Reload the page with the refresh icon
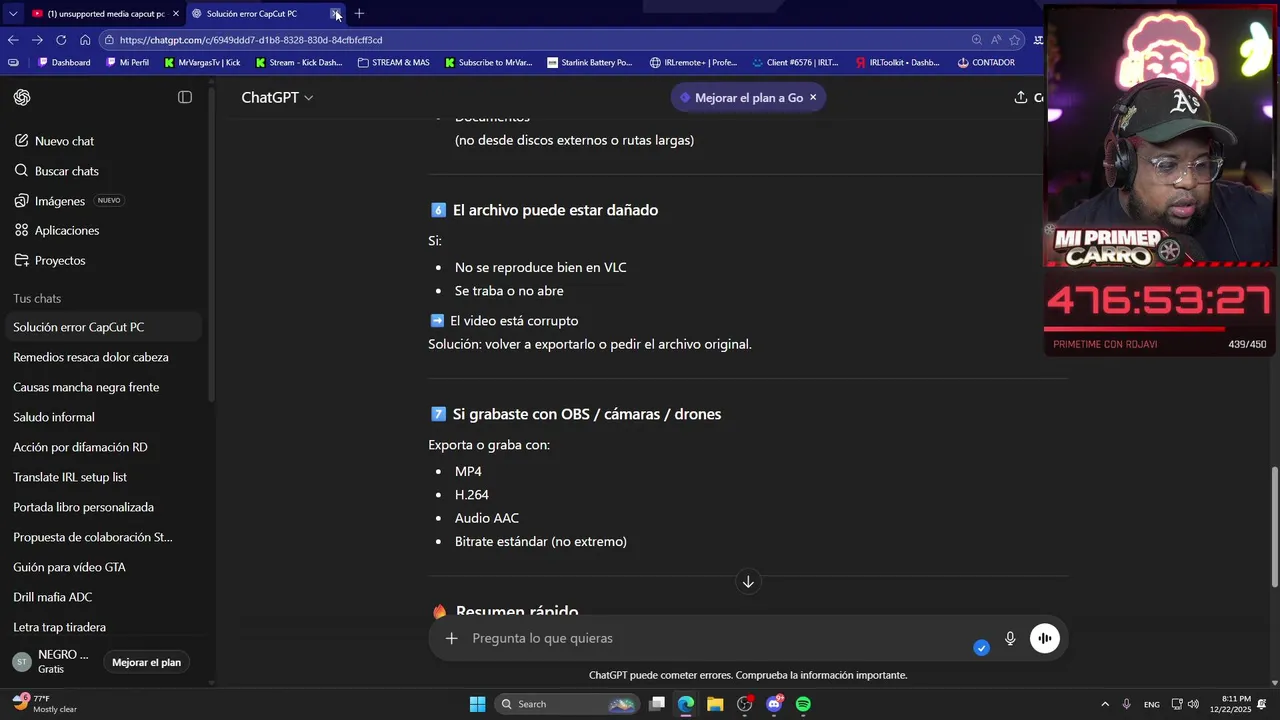The image size is (1280, 720). (x=61, y=40)
